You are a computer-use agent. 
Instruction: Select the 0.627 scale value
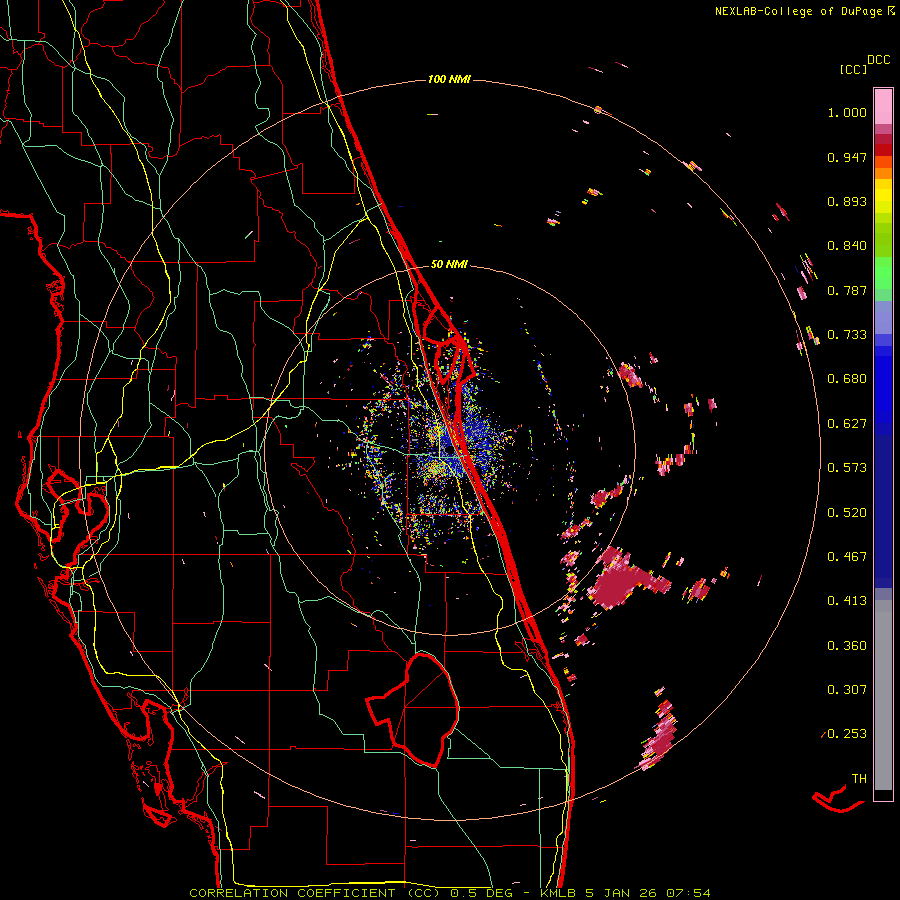click(847, 424)
